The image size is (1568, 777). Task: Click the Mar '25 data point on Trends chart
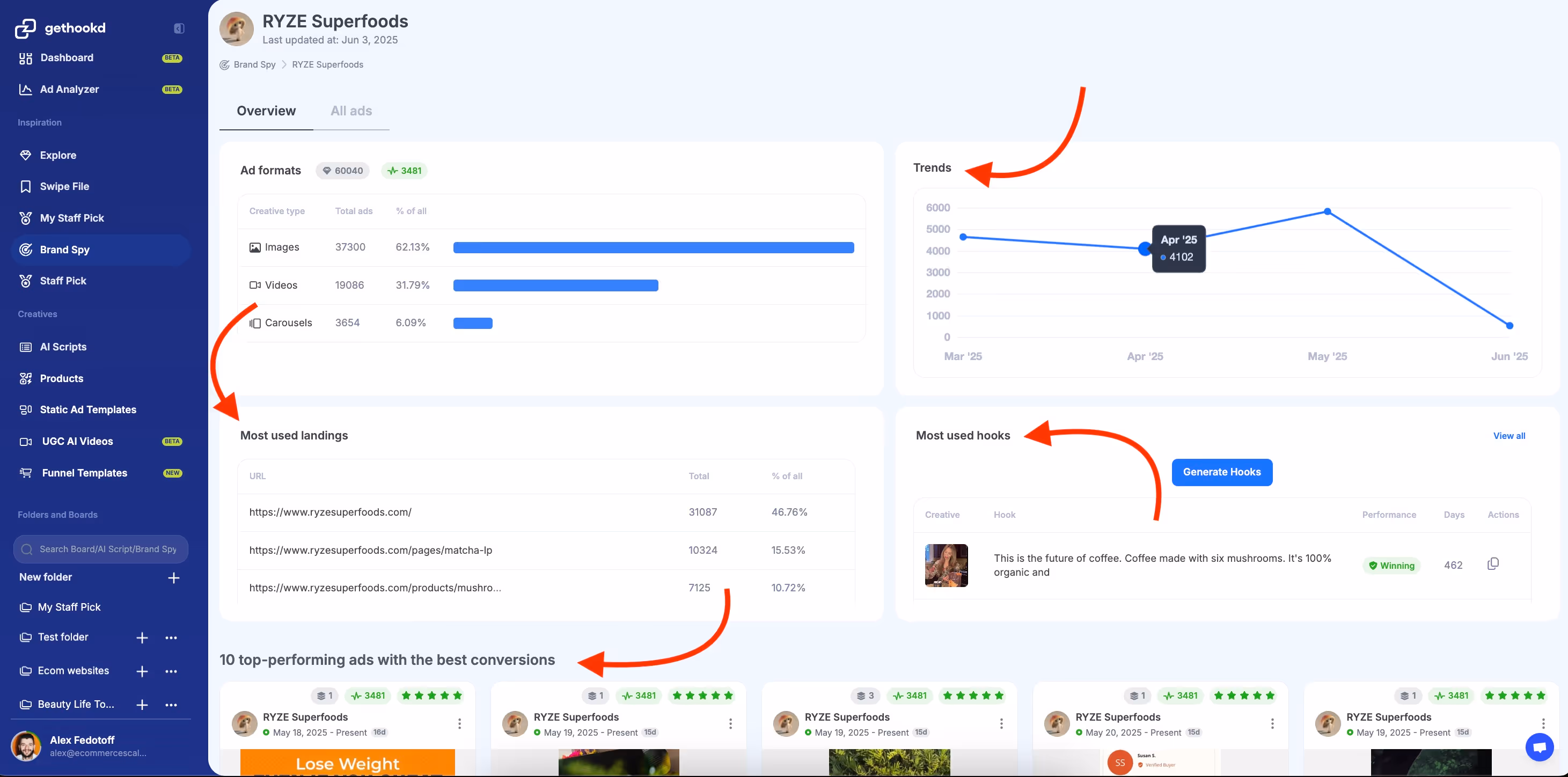963,237
